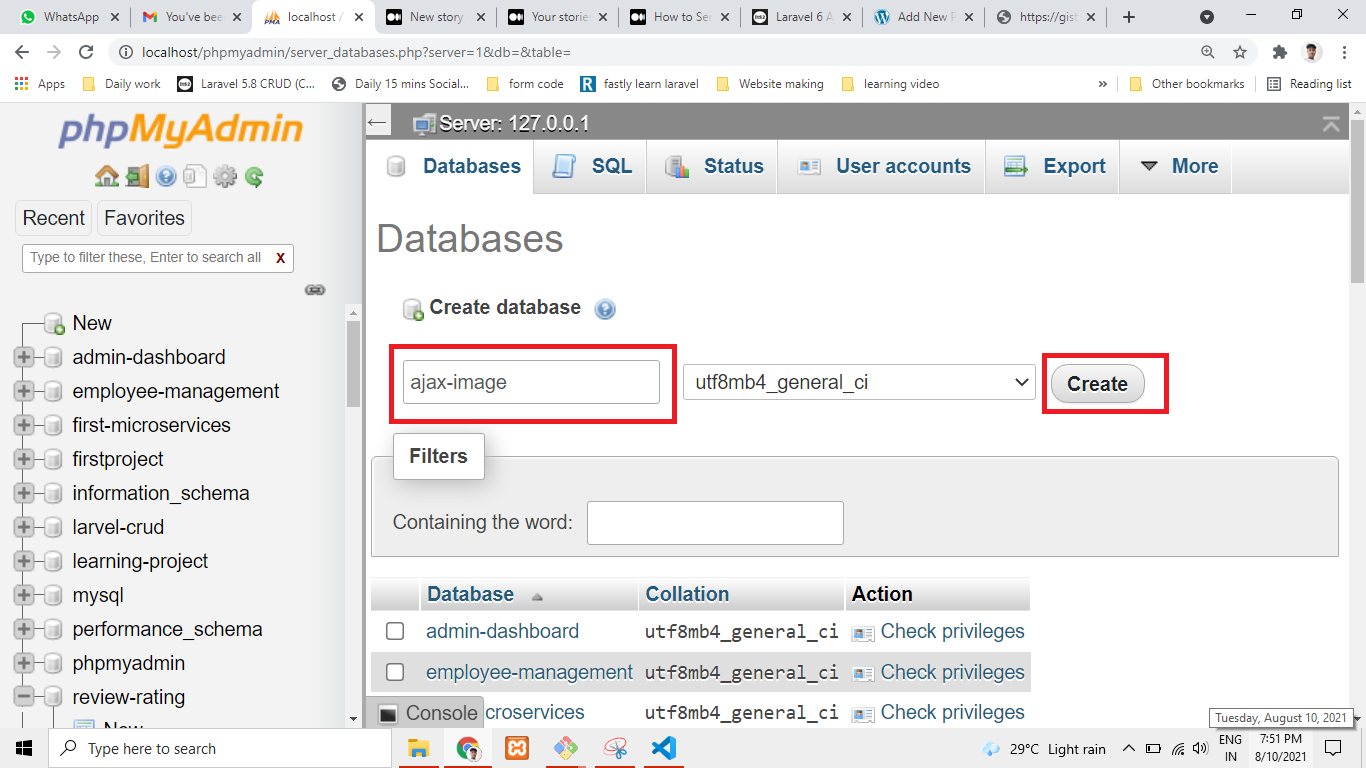Click Containing the word filter field
The width and height of the screenshot is (1366, 768).
(715, 523)
